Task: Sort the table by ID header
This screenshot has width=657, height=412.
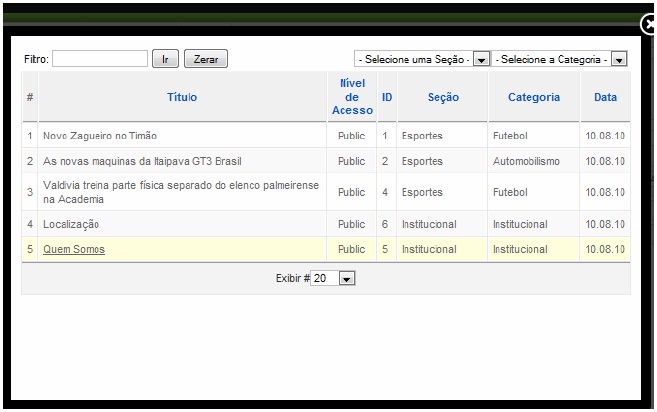Action: [x=387, y=97]
